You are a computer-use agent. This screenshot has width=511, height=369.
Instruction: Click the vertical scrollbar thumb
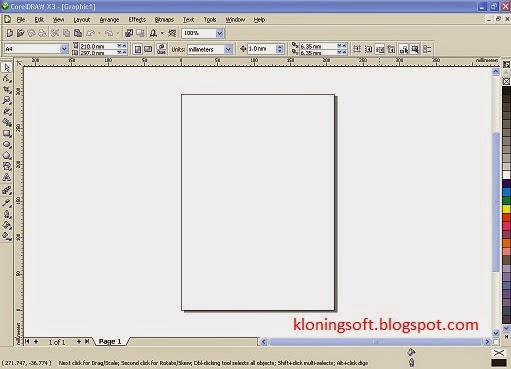[x=496, y=202]
